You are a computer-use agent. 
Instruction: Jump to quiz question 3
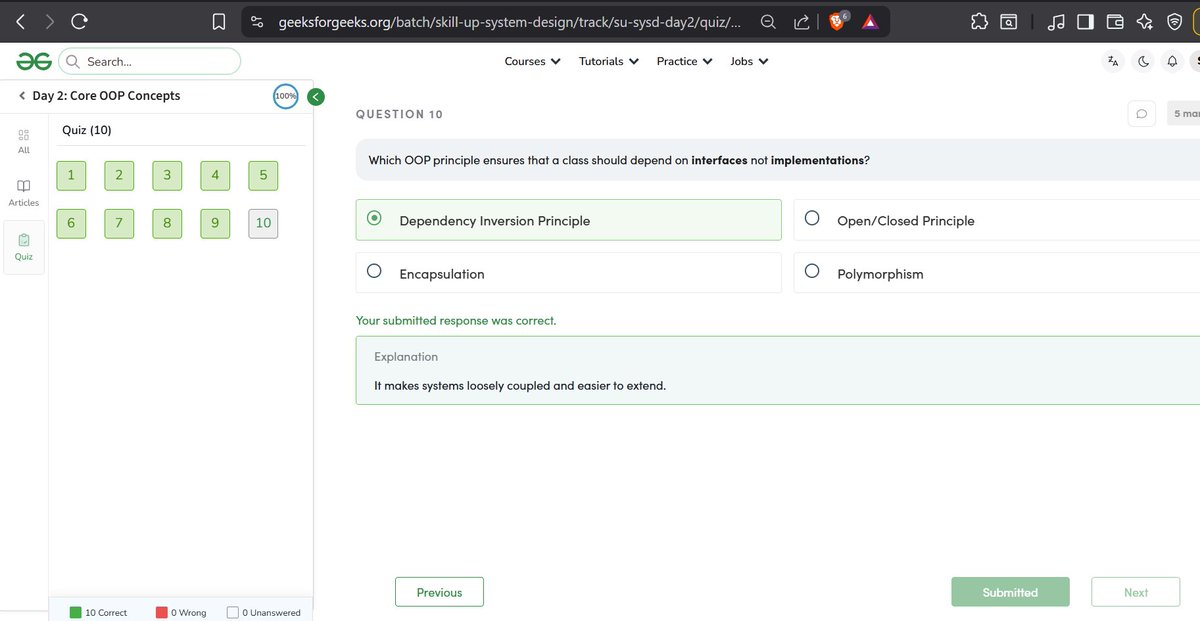pos(167,175)
